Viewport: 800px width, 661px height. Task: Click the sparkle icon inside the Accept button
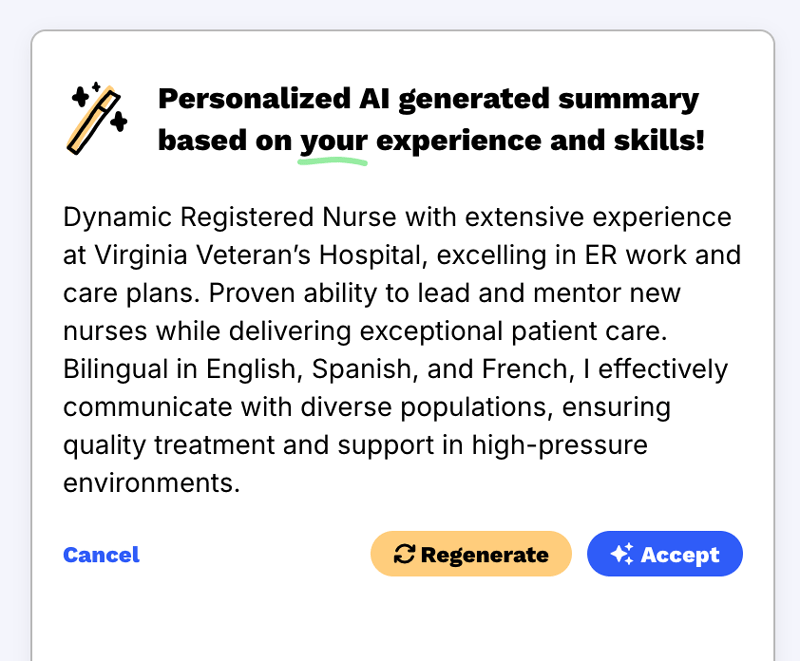(x=622, y=553)
